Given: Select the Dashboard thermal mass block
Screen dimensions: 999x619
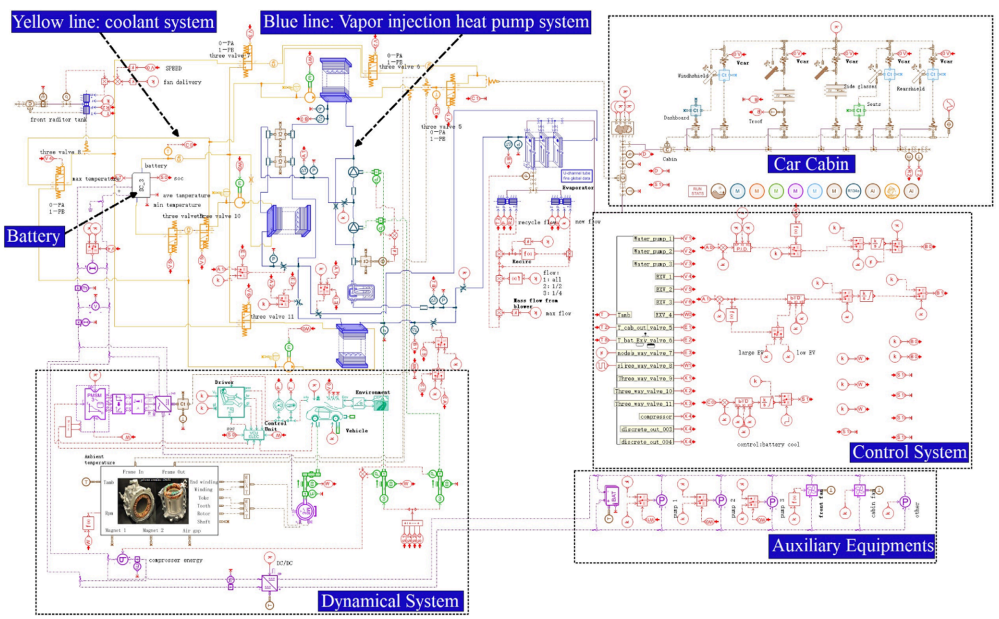Looking at the screenshot, I should coord(696,110).
